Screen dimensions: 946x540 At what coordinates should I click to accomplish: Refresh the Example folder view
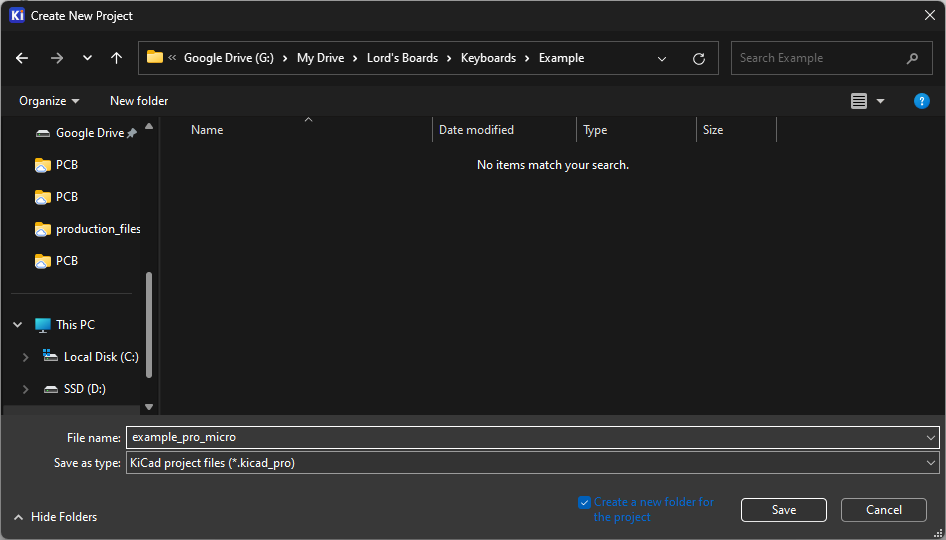699,58
